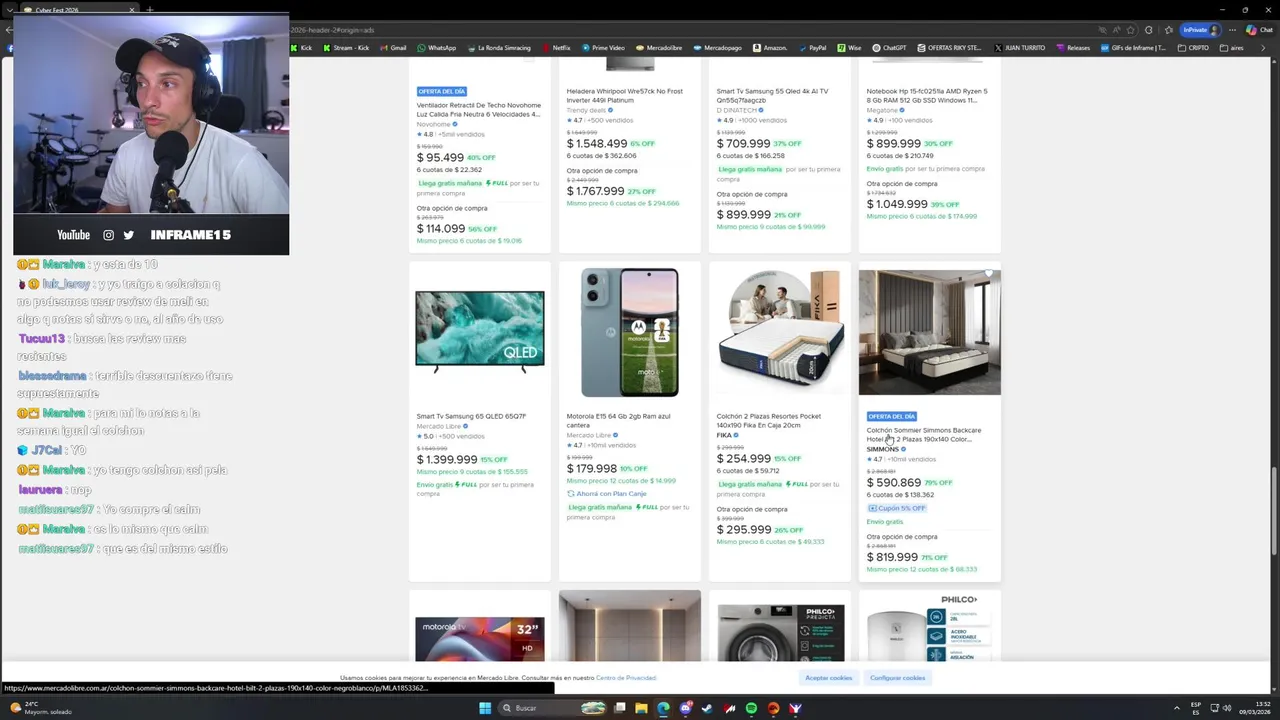Click Twitter icon on stream overlay
This screenshot has width=1280, height=720.
point(128,235)
